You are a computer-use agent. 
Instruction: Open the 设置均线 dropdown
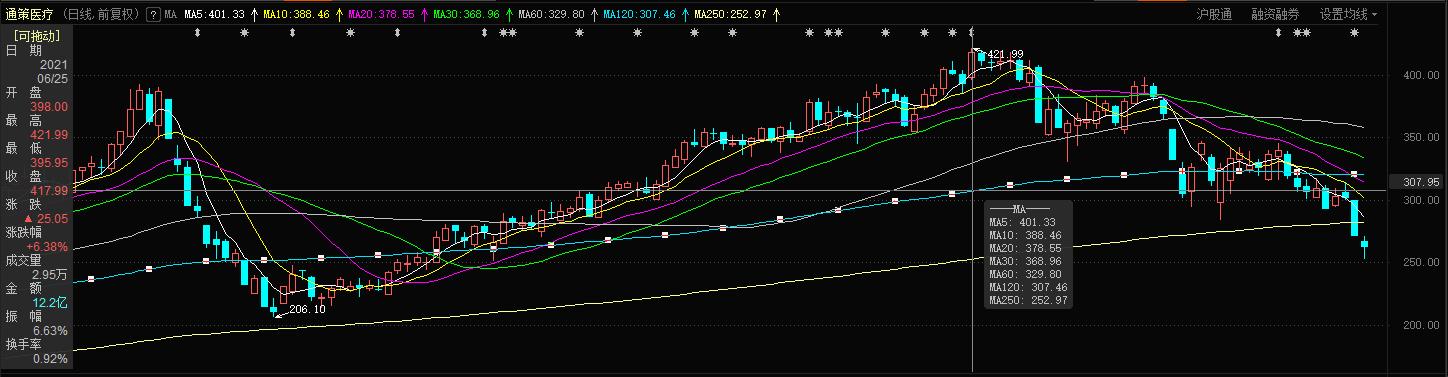pos(1348,15)
